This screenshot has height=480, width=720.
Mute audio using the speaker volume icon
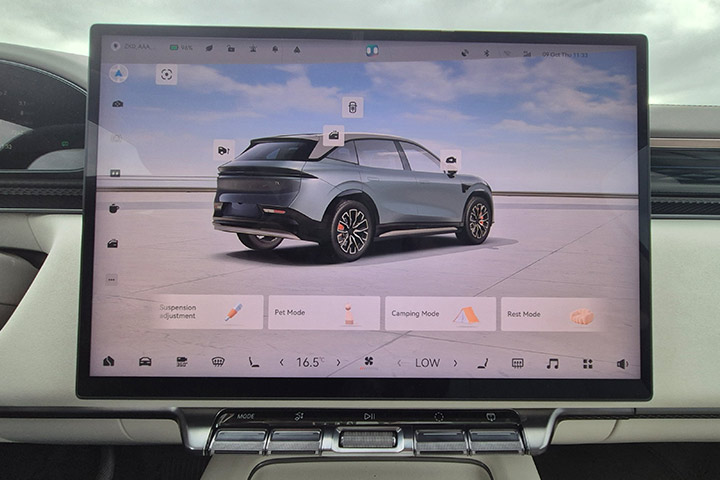[x=622, y=363]
